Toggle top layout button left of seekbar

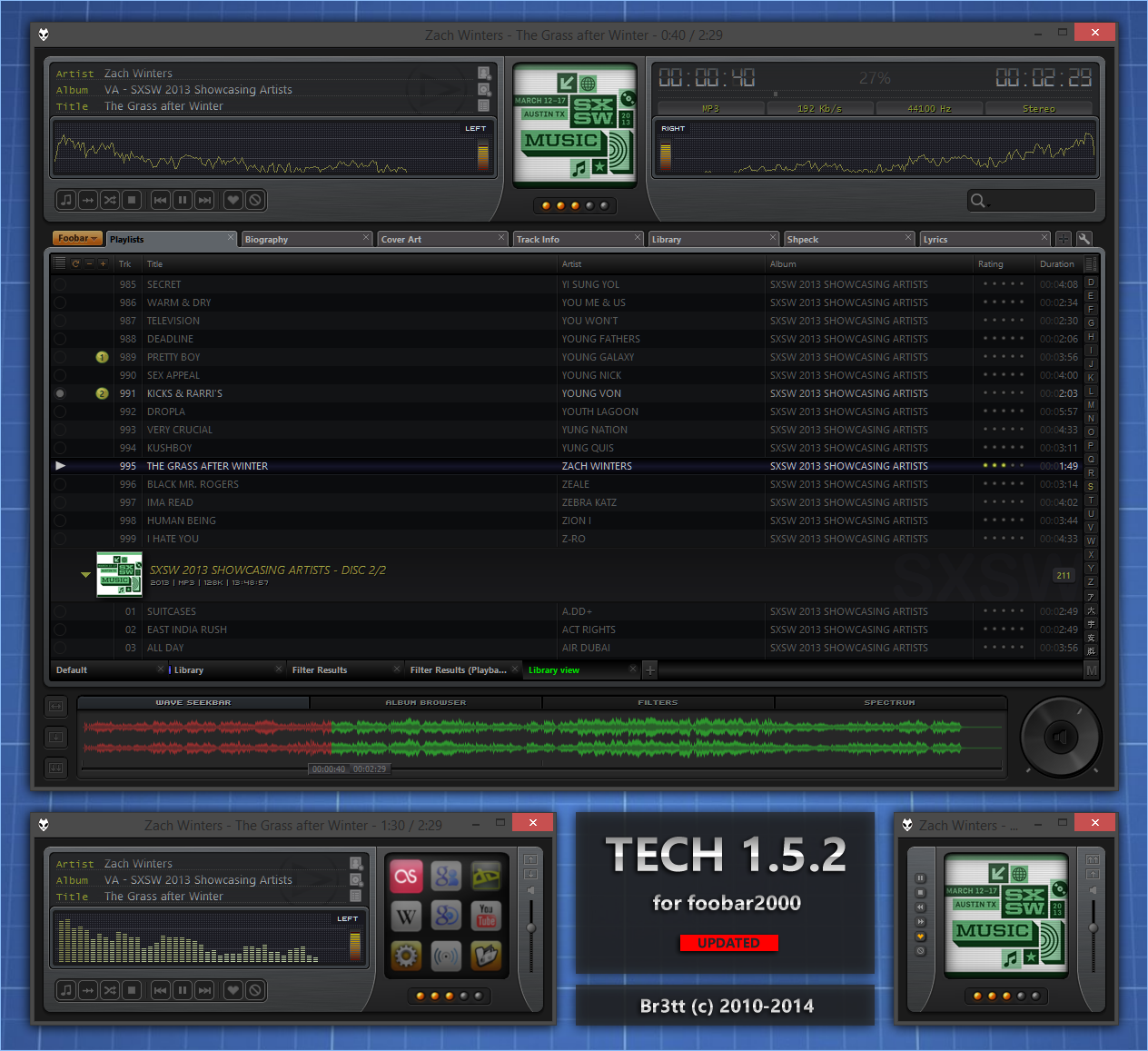coord(55,706)
